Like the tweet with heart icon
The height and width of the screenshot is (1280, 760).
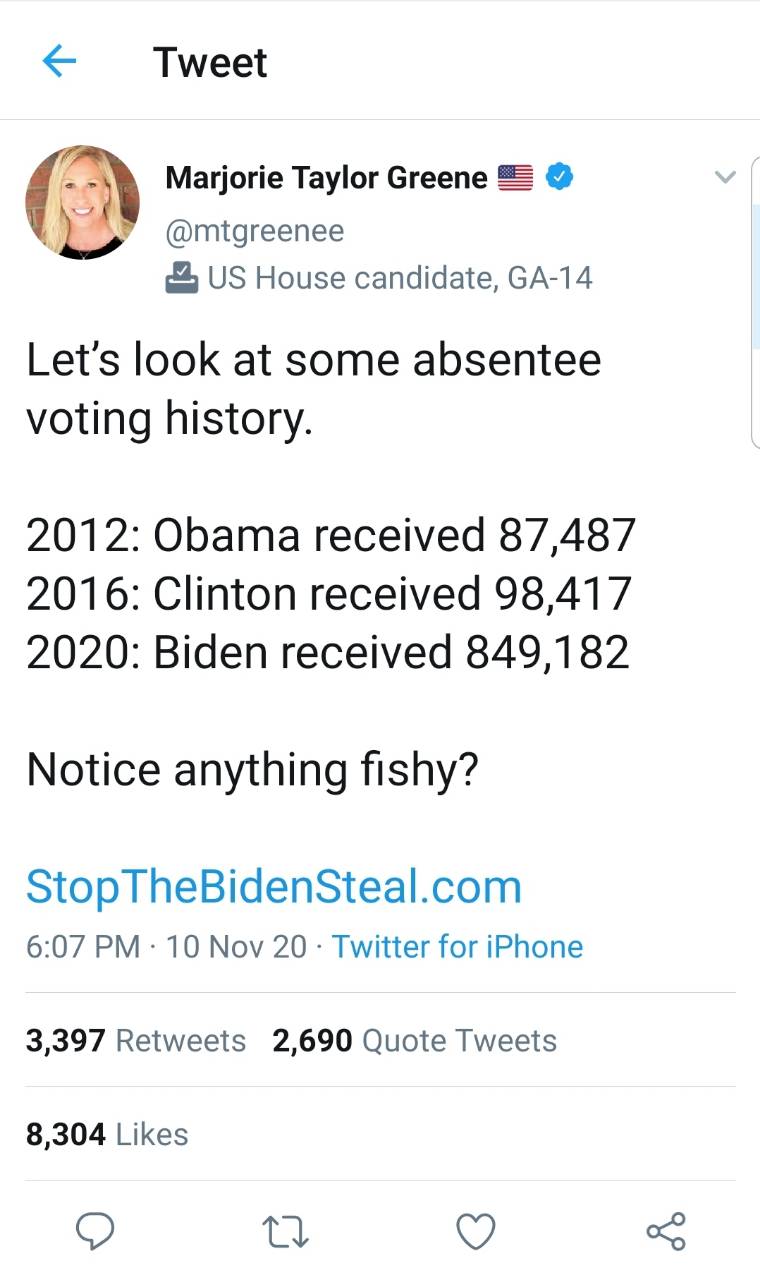click(x=476, y=1231)
